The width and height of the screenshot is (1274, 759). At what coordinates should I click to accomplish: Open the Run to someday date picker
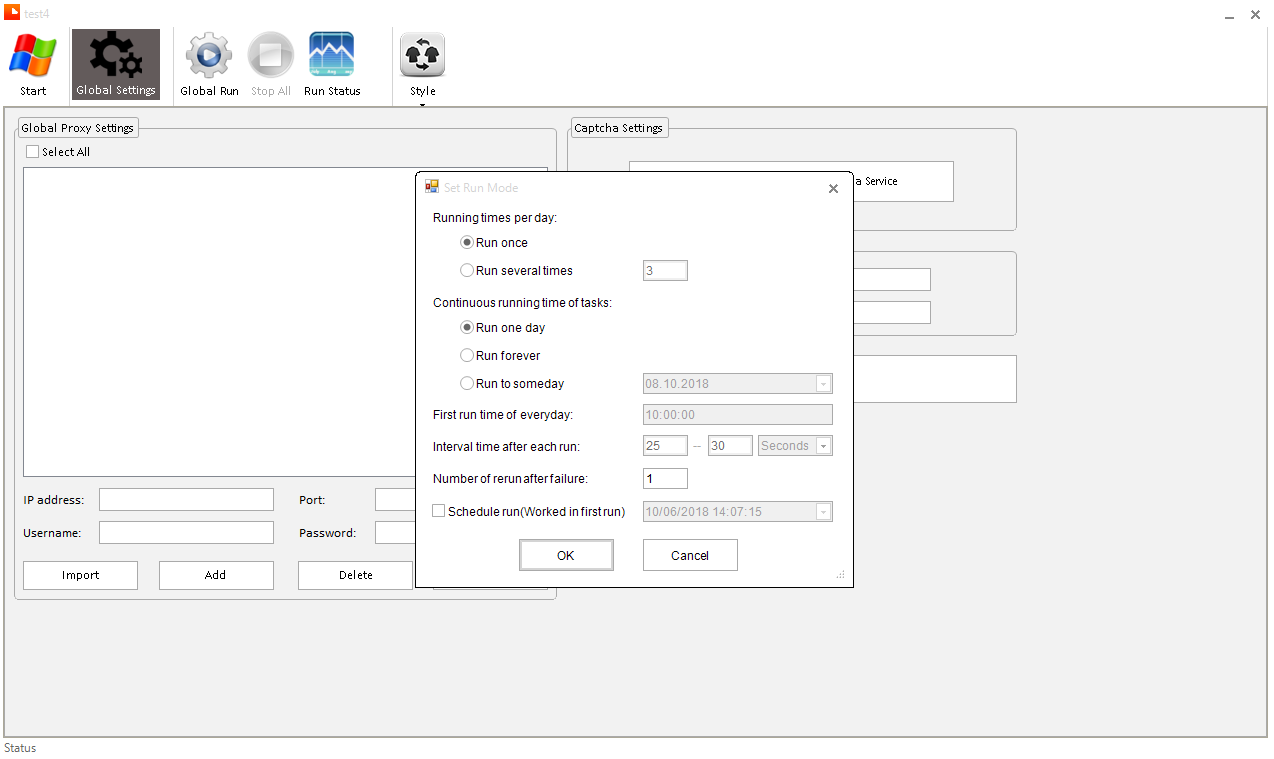click(x=823, y=384)
